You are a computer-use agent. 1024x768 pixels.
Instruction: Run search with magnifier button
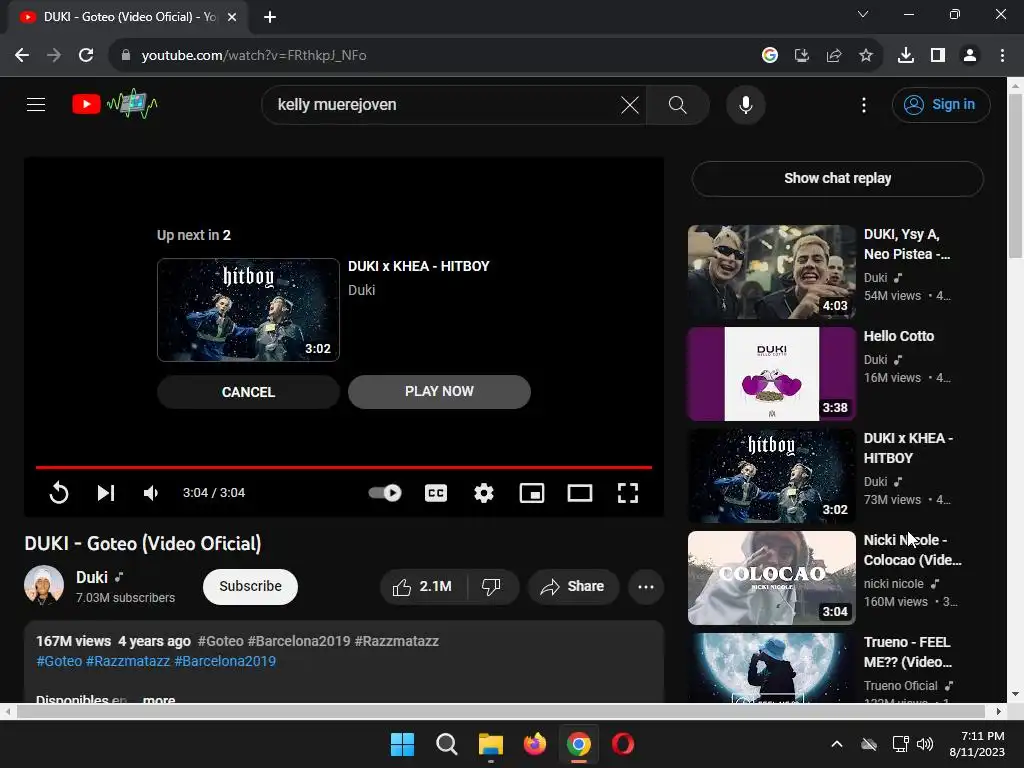(677, 104)
